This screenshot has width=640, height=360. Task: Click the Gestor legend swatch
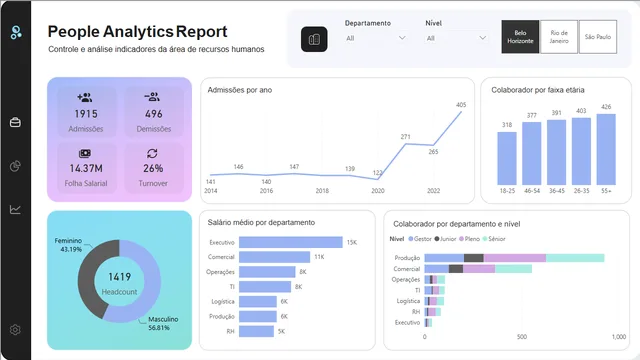click(411, 239)
